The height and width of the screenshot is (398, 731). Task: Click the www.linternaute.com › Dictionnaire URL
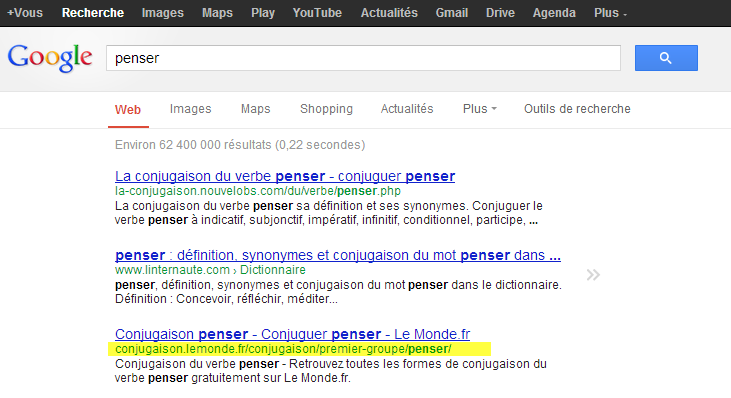coord(210,270)
